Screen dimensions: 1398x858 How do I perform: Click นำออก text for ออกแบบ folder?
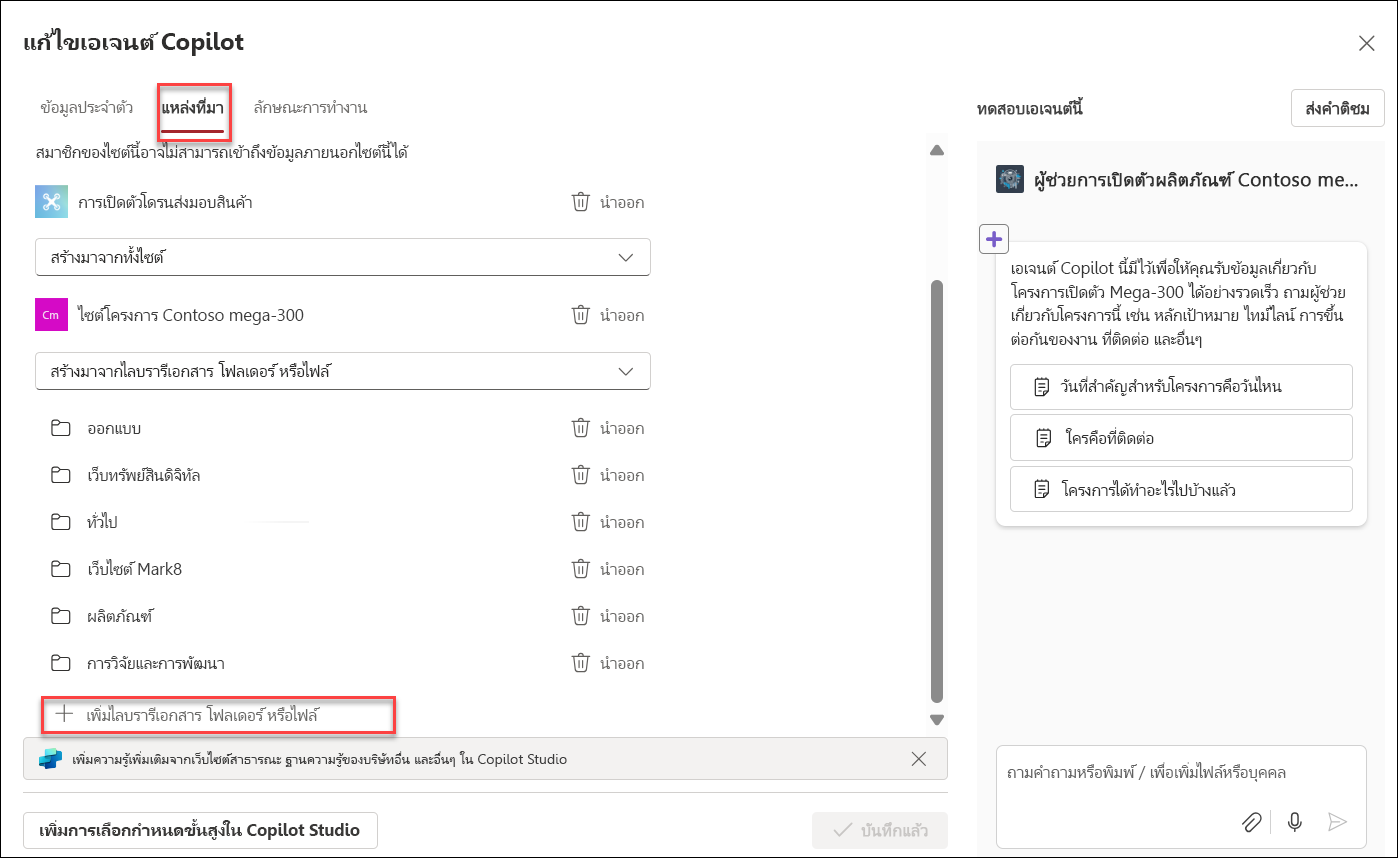(622, 428)
